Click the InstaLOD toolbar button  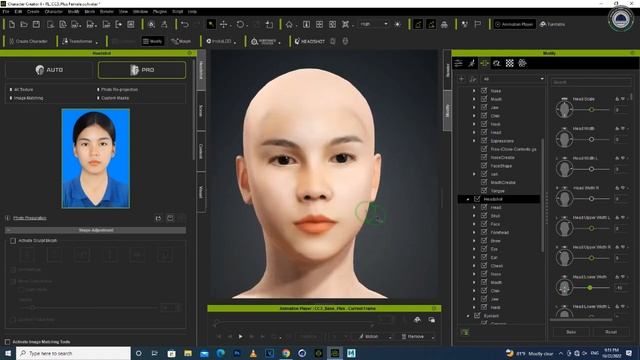pyautogui.click(x=219, y=41)
